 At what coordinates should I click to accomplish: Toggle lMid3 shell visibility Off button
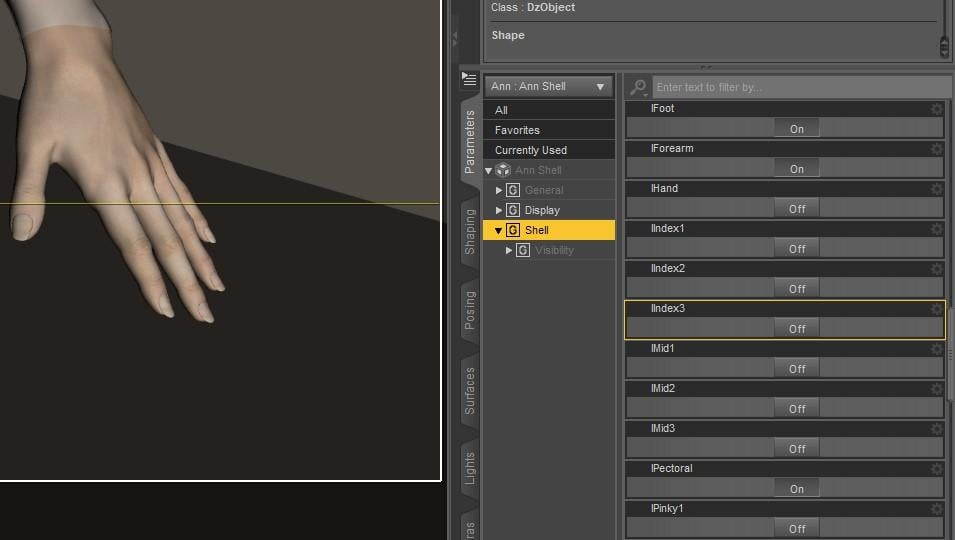click(797, 449)
